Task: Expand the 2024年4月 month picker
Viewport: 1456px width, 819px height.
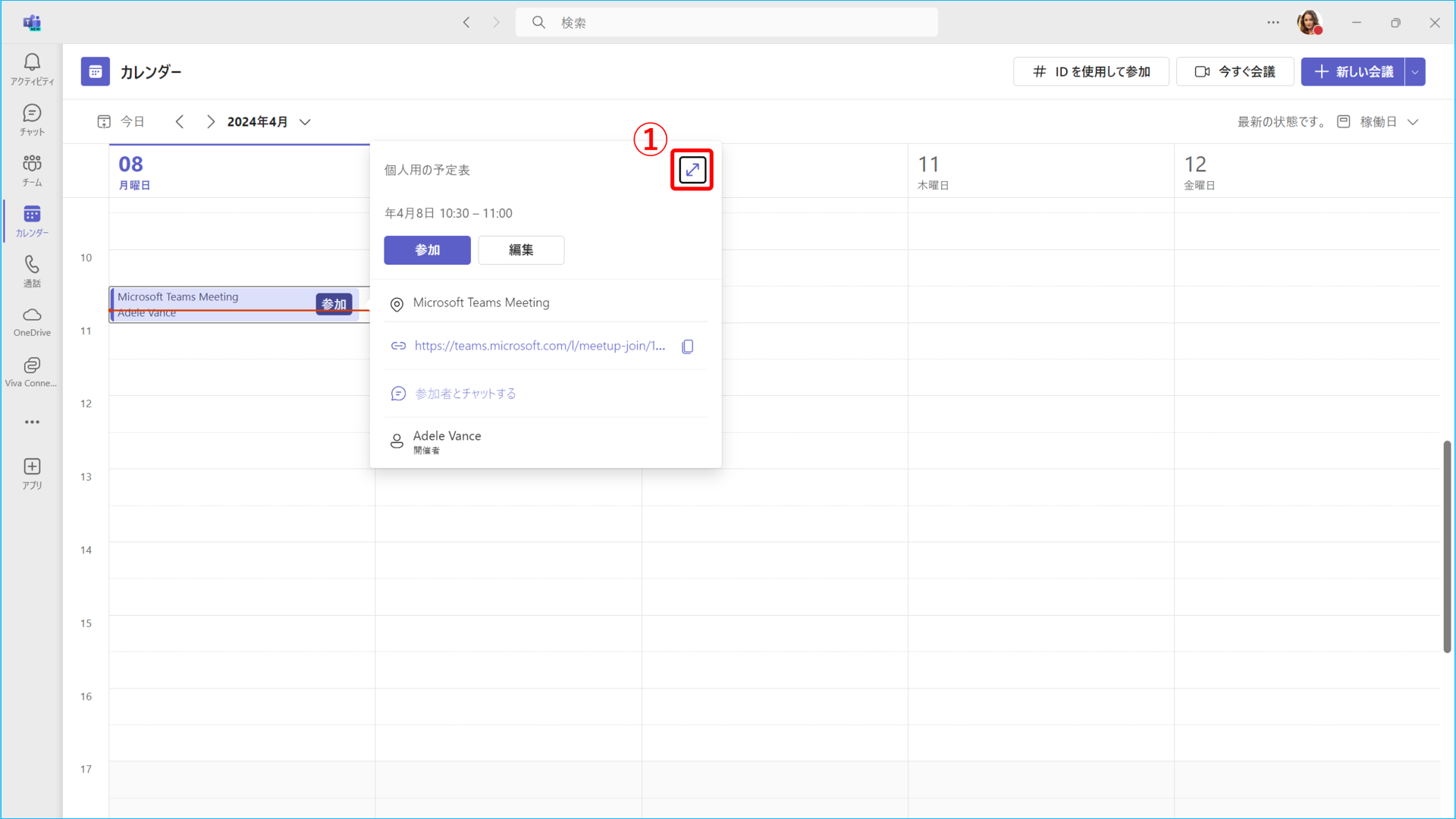Action: tap(305, 122)
